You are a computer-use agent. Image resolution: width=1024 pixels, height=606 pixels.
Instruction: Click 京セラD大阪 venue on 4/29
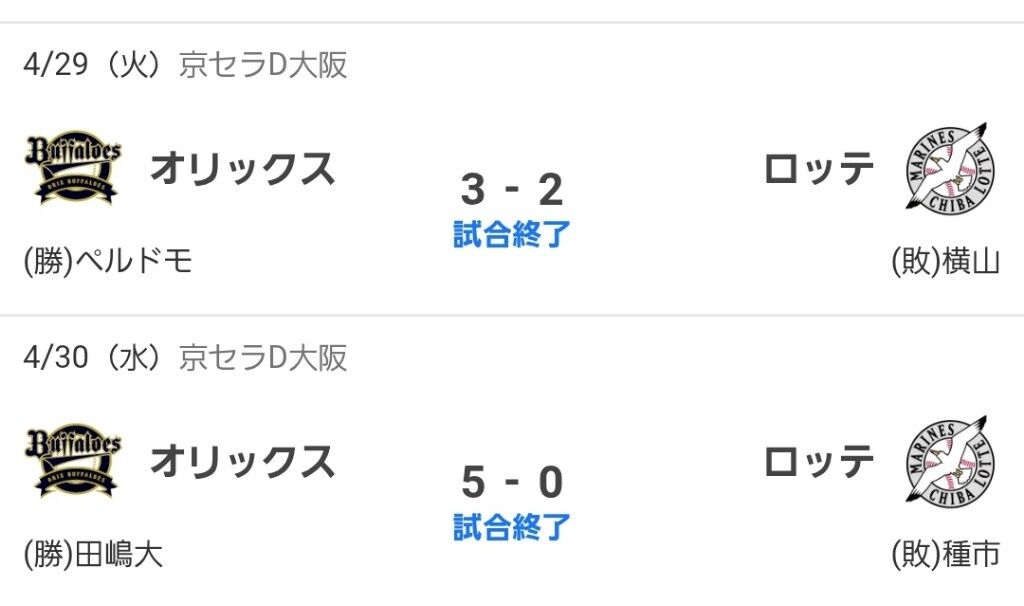(263, 65)
